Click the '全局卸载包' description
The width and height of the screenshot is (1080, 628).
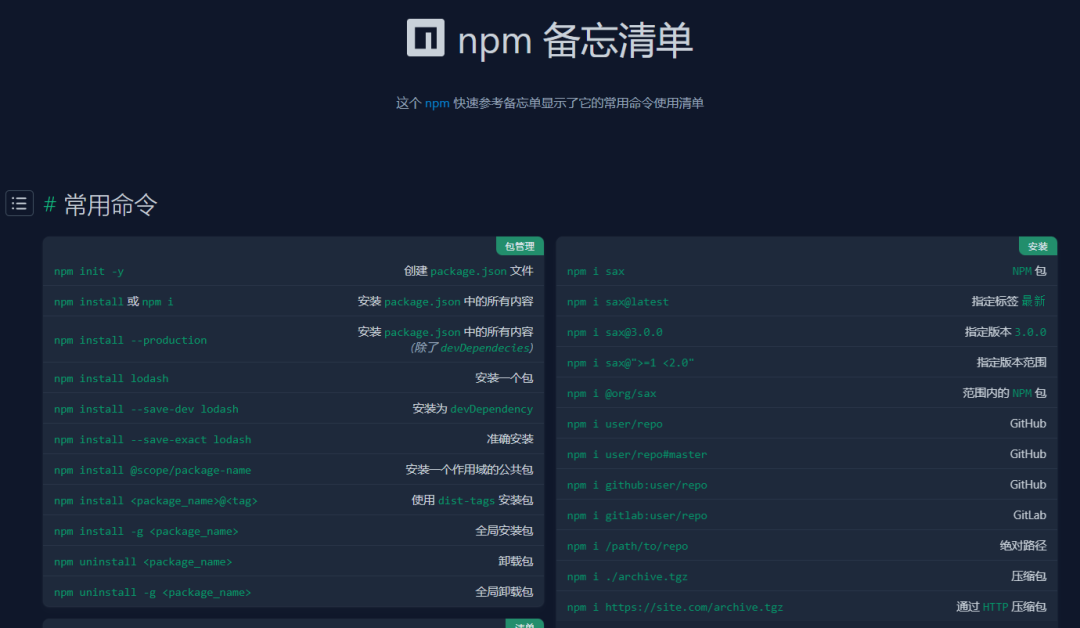504,592
